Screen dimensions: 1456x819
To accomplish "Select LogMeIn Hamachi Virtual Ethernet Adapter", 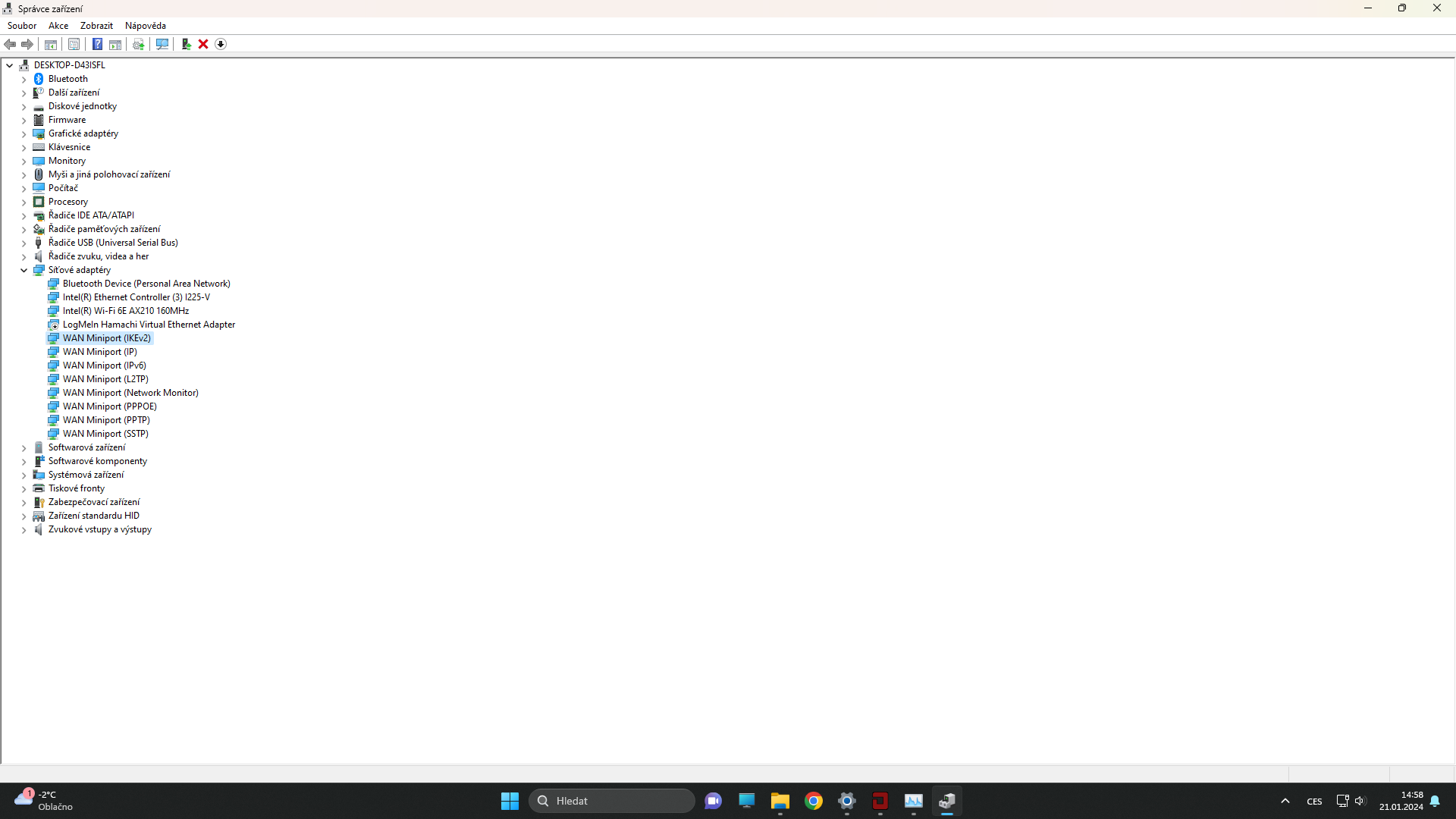I will click(149, 325).
